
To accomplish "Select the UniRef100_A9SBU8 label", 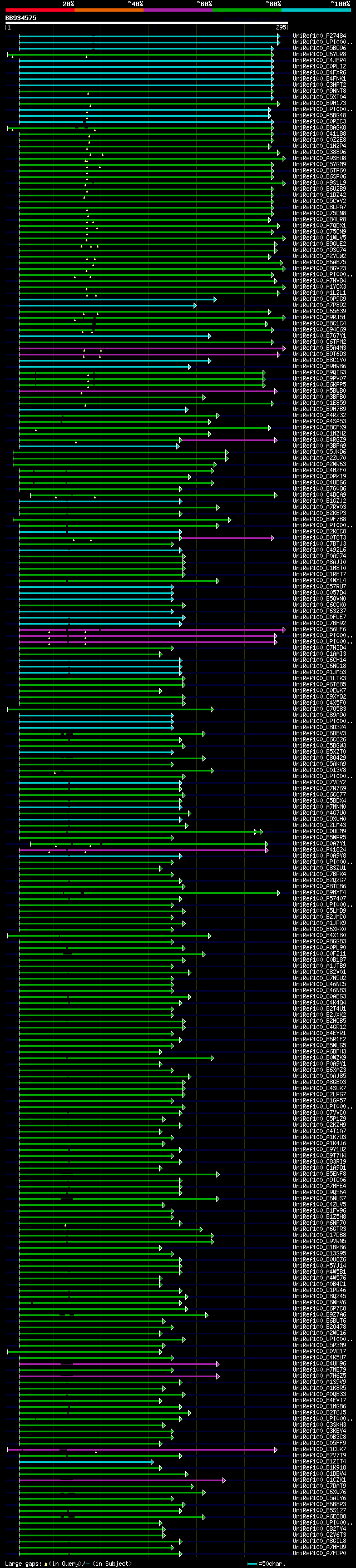I will (x=319, y=159).
